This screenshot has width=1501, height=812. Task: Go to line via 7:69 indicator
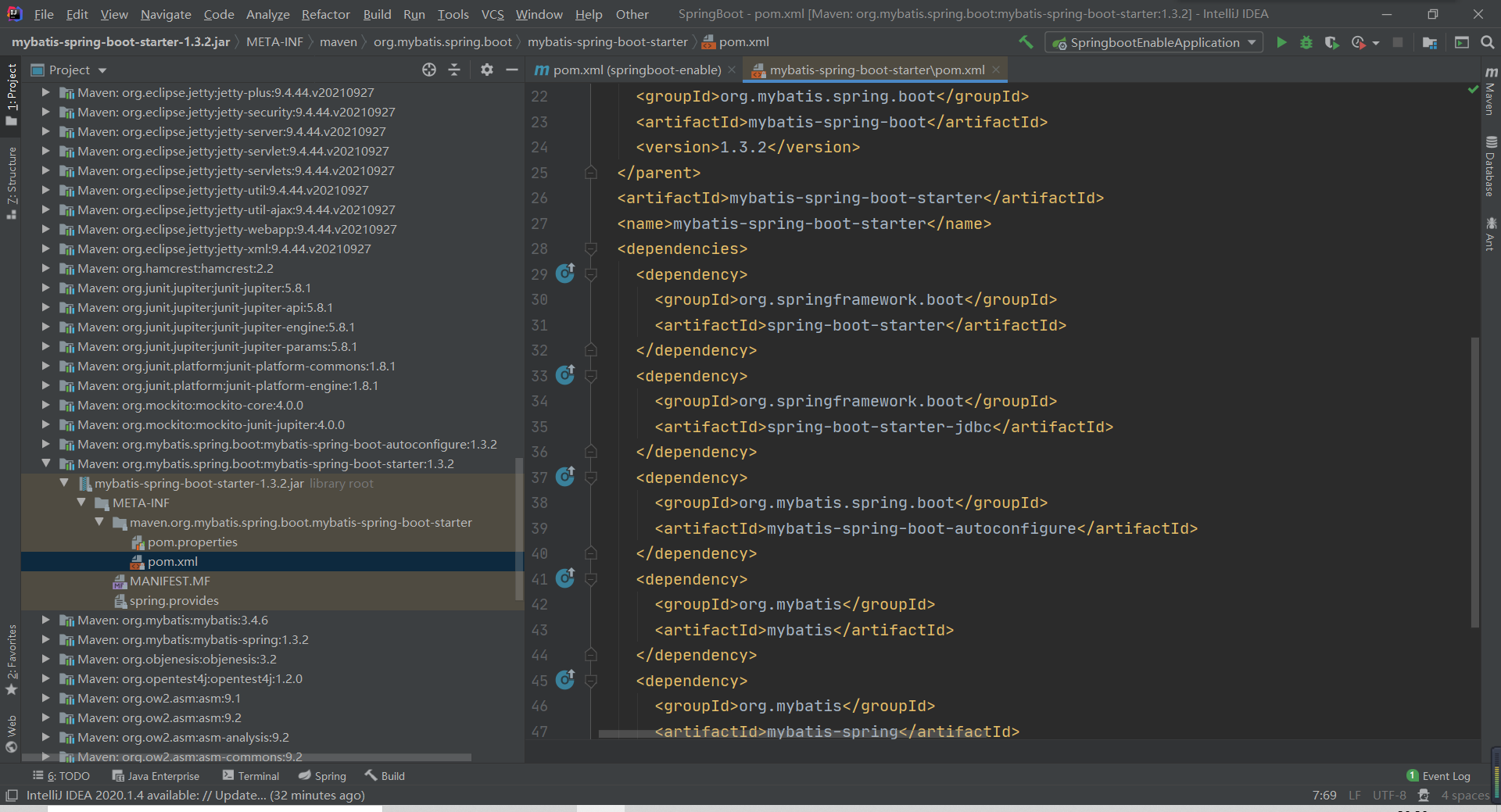click(1324, 796)
